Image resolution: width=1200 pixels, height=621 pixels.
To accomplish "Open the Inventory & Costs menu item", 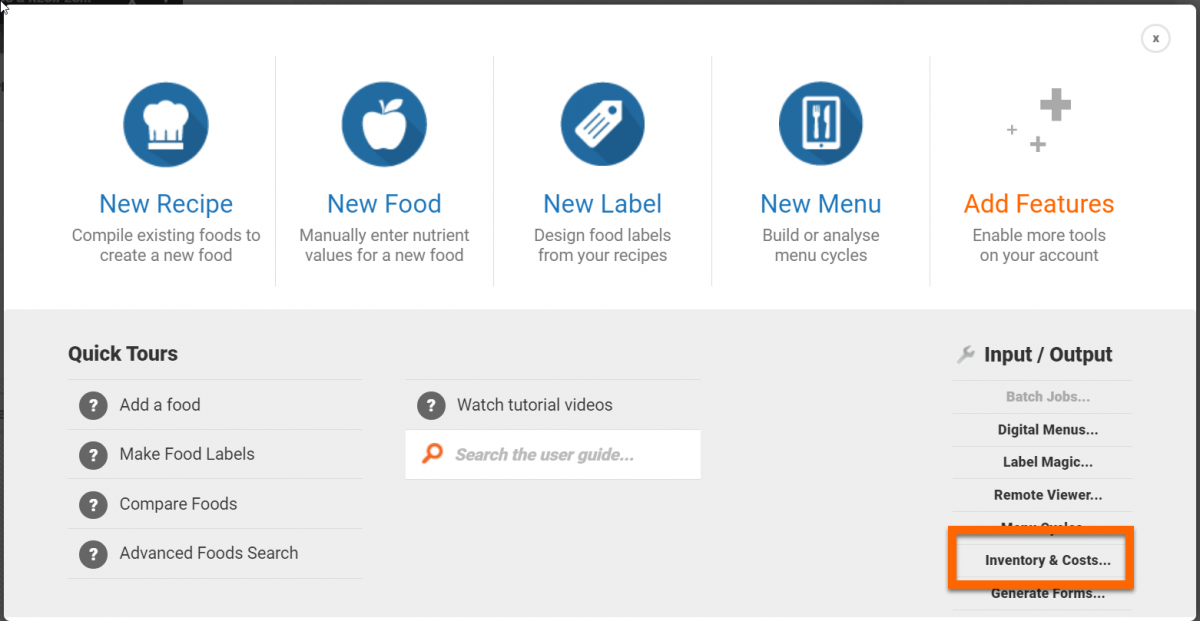I will pos(1047,560).
